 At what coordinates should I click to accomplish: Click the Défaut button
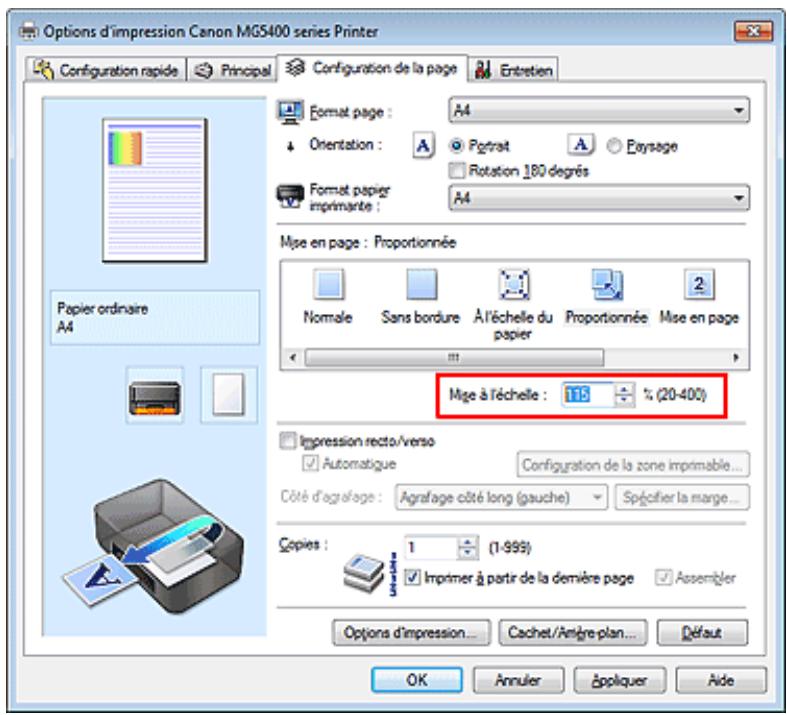pyautogui.click(x=702, y=633)
